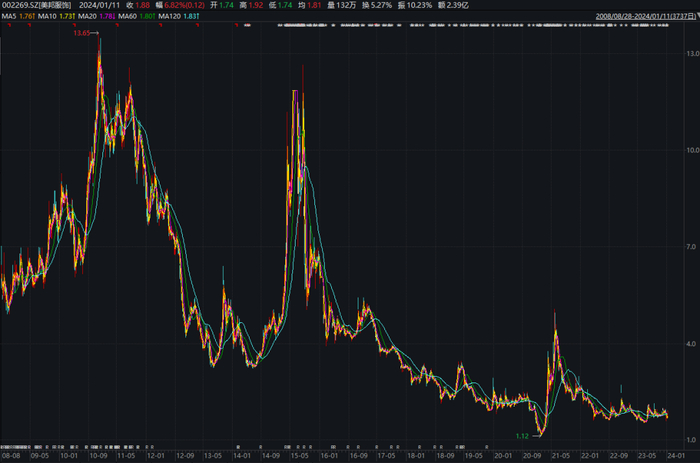The width and height of the screenshot is (700, 463).
Task: Click the 16-09 date axis label
Action: point(358,456)
